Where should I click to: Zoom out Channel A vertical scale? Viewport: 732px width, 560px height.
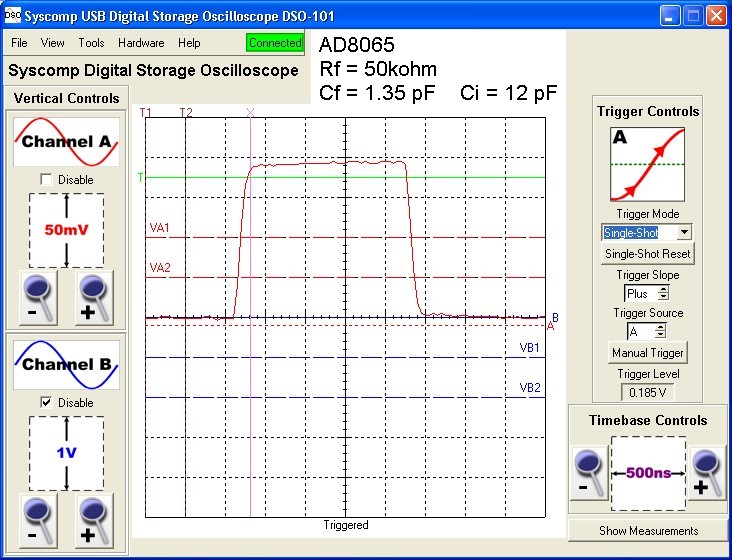tap(37, 297)
